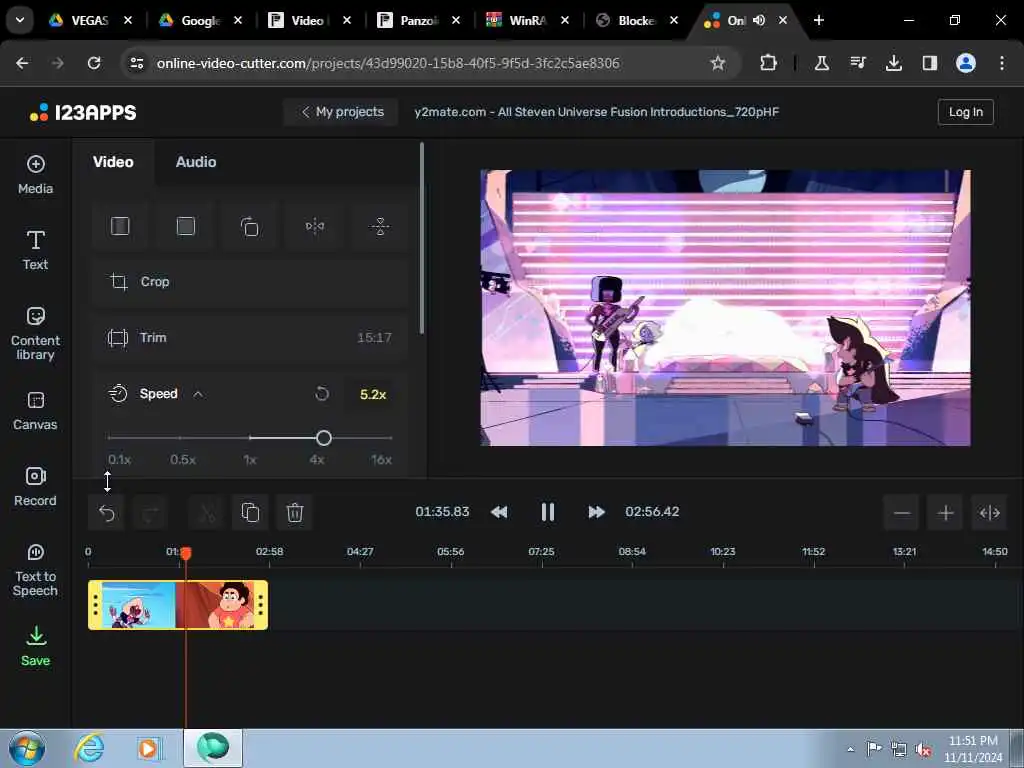Click the 123APPS logo
Viewport: 1024px width, 768px height.
[x=83, y=112]
